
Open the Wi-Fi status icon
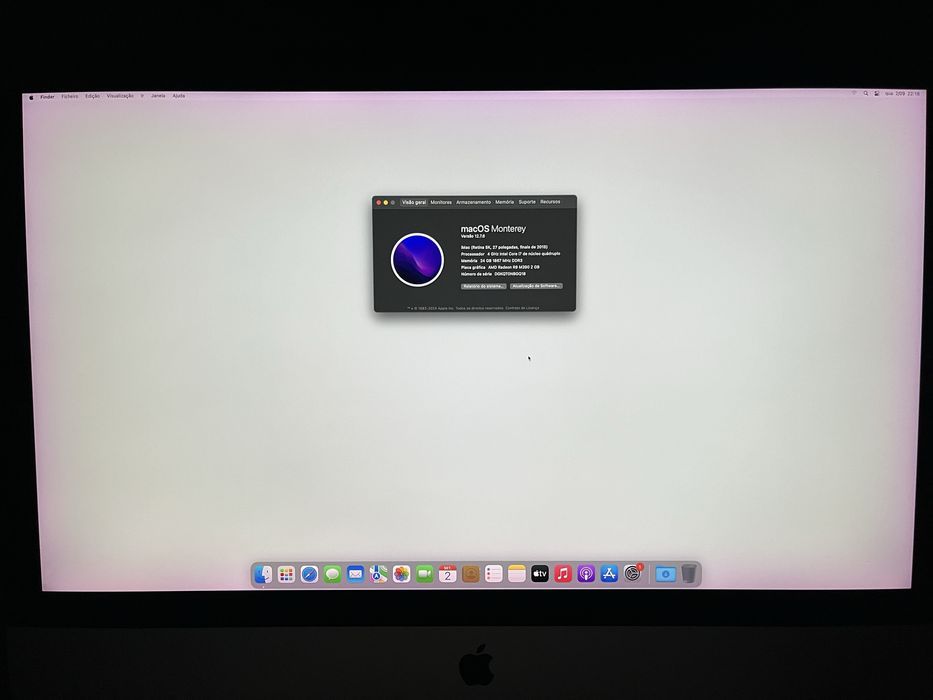[854, 94]
